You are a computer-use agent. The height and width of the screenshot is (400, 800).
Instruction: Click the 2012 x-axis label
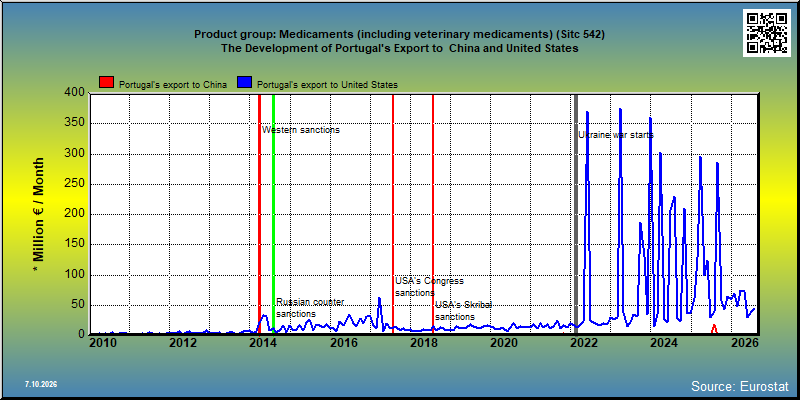[x=183, y=342]
